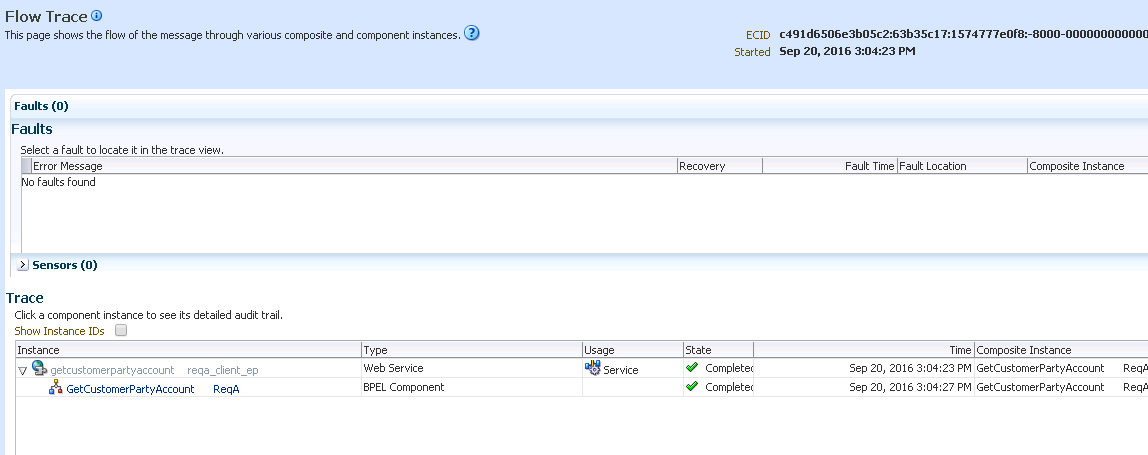The image size is (1148, 455).
Task: Click the getcustomerpartyaccount web service entry
Action: (112, 370)
